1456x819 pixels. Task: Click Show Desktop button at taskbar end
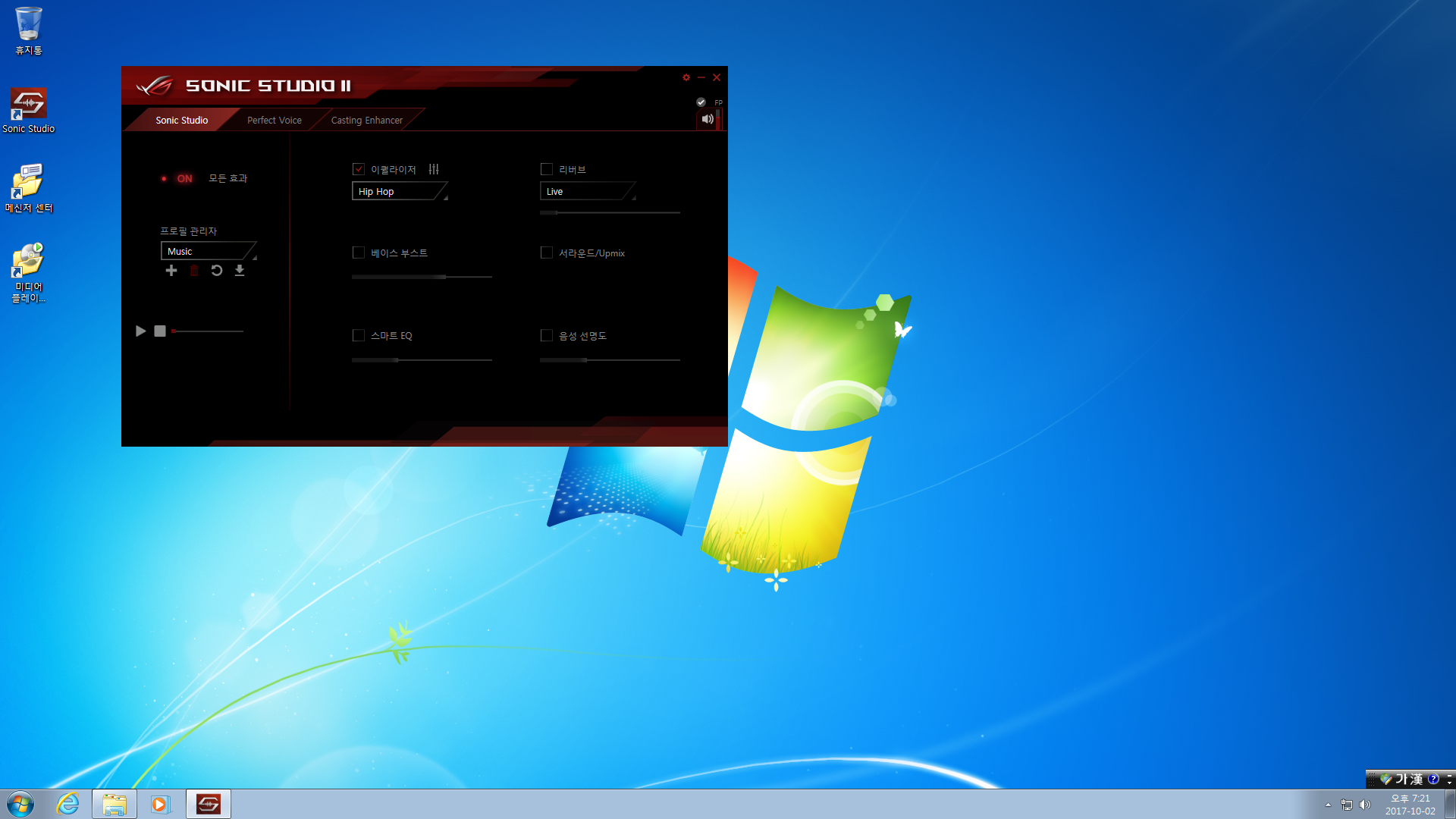(x=1450, y=804)
